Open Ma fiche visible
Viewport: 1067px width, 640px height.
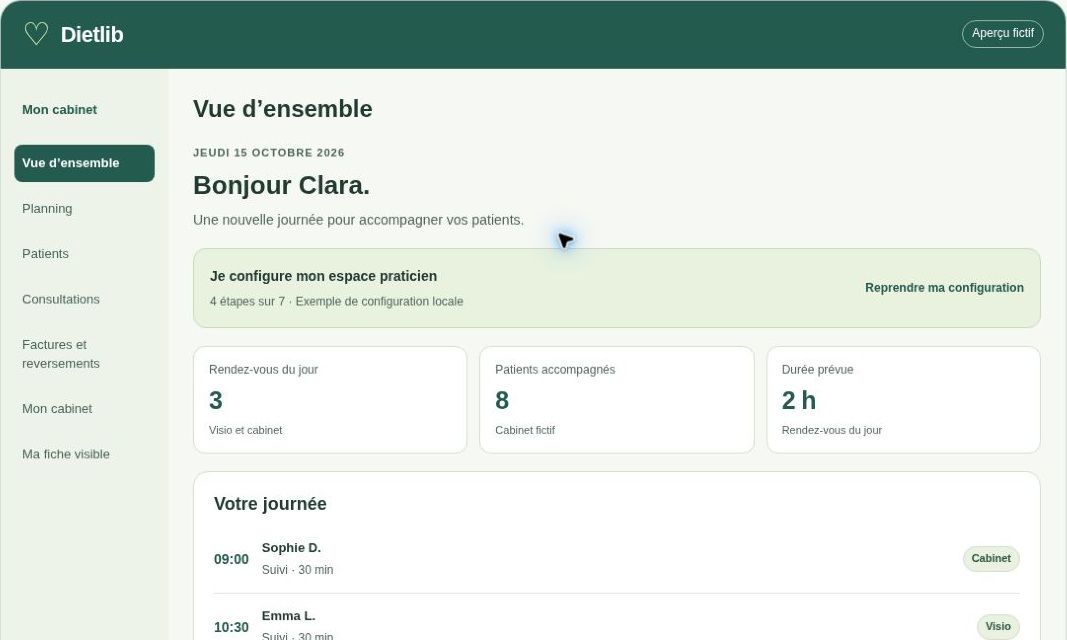tap(65, 454)
